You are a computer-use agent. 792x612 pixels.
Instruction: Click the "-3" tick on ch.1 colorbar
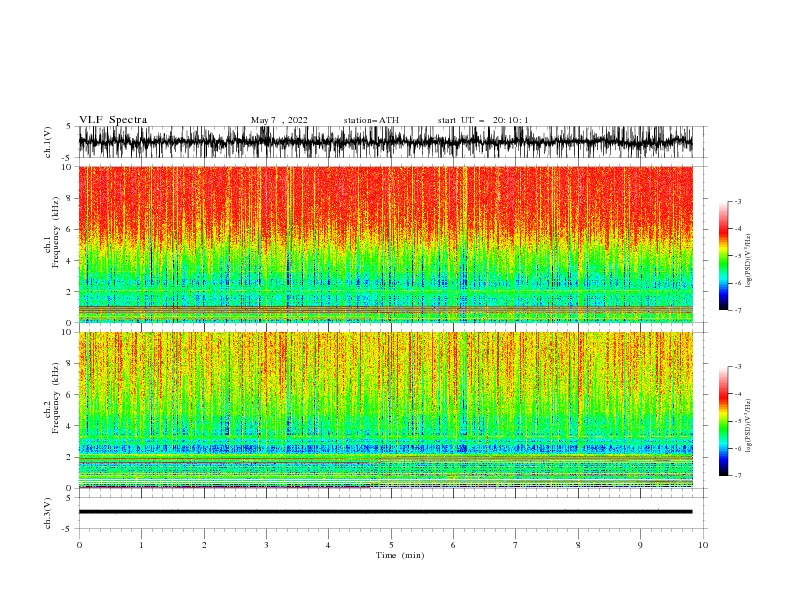(x=738, y=201)
